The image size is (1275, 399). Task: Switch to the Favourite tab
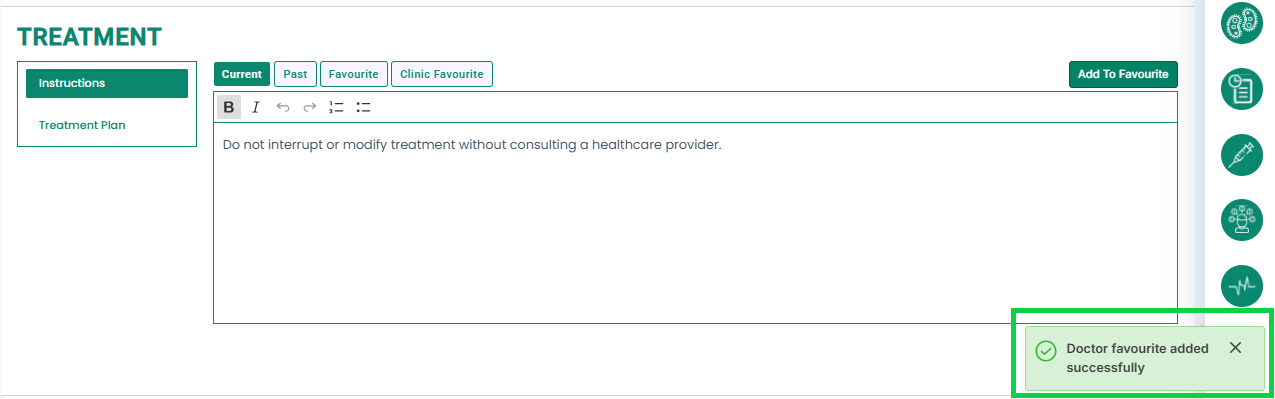[353, 74]
